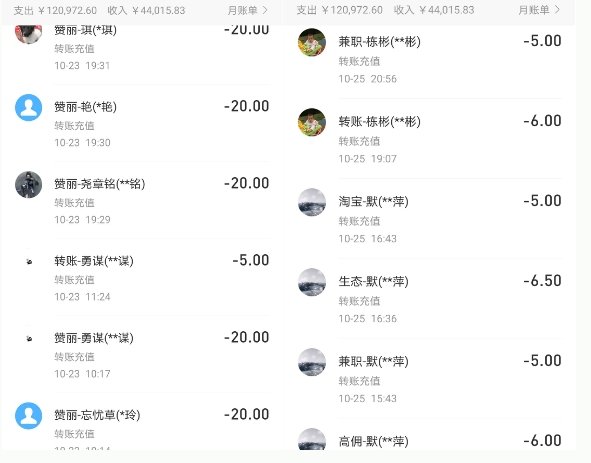Open 淘宝-默 entry dated 10-25 16:43

tap(429, 219)
